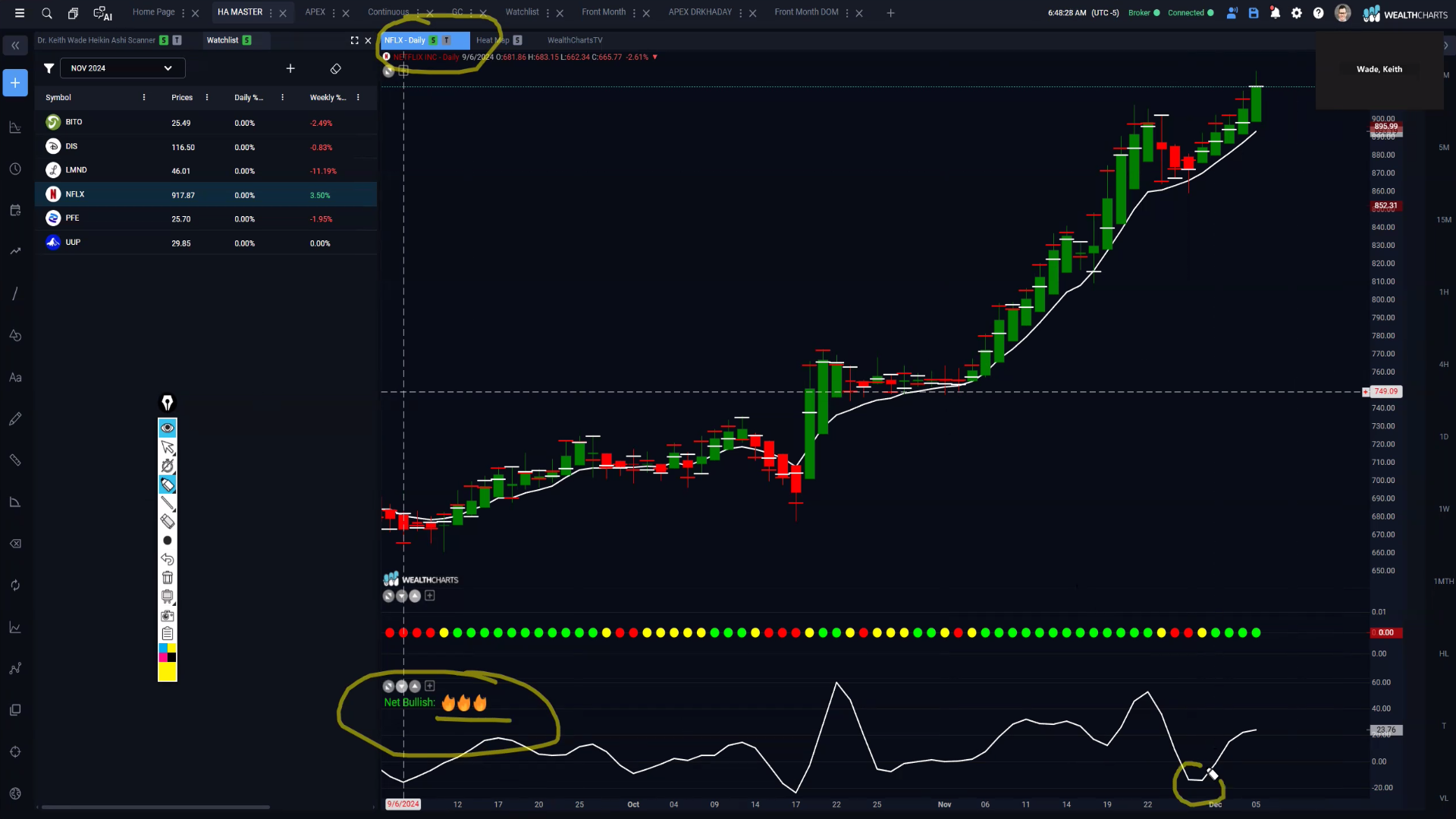Image resolution: width=1456 pixels, height=819 pixels.
Task: Open notifications bell
Action: point(1276,13)
